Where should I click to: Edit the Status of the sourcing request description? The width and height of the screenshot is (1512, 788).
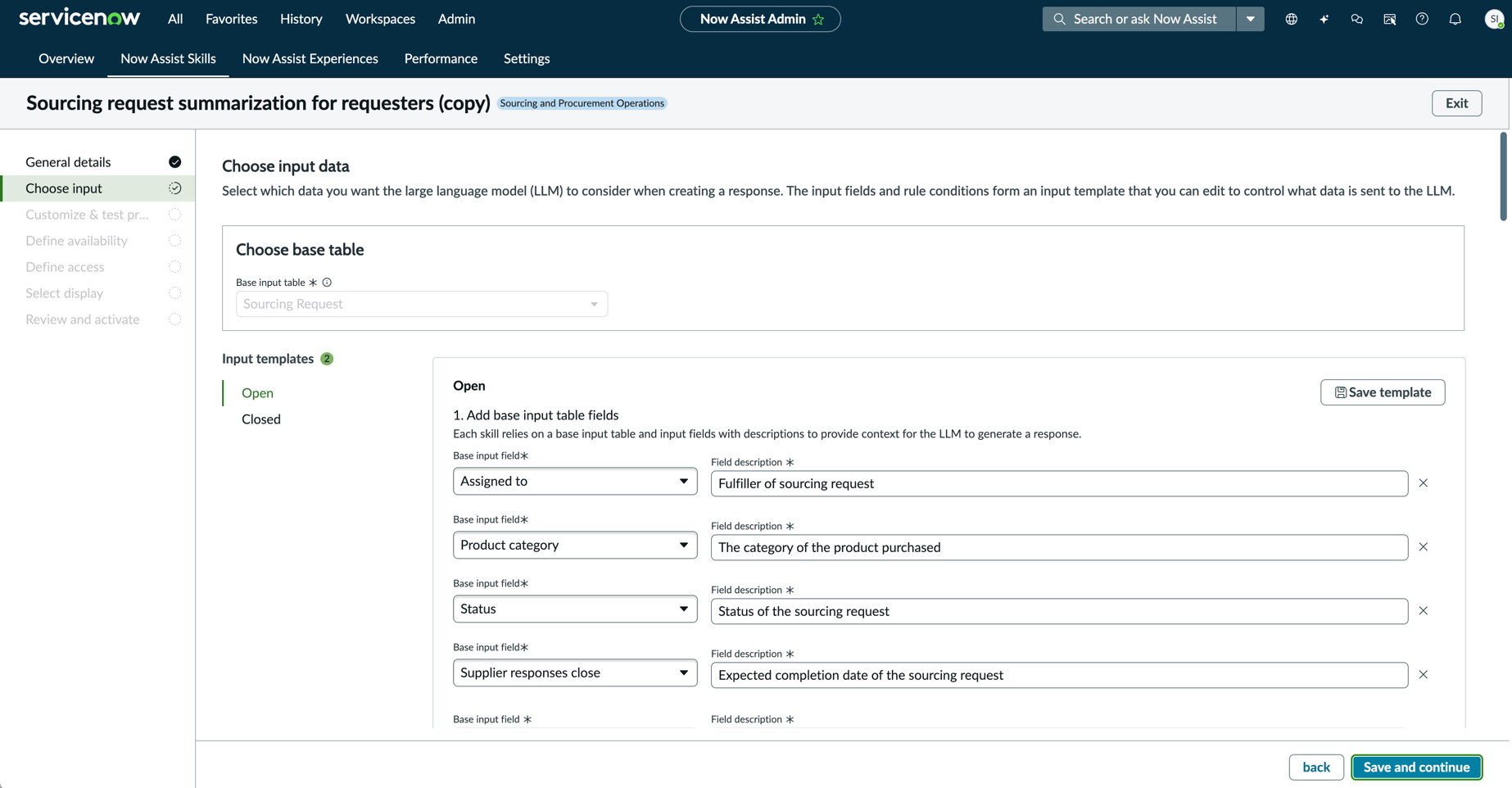click(1059, 611)
